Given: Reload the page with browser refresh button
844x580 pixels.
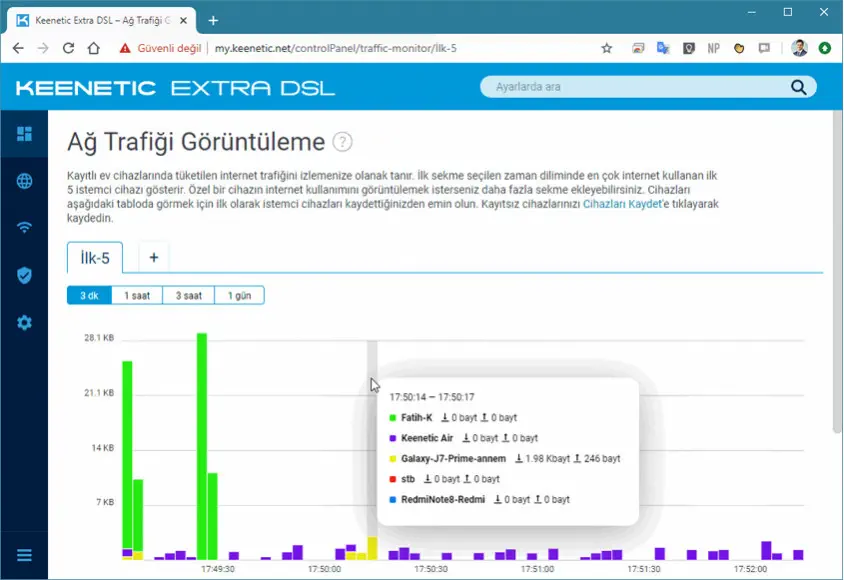Looking at the screenshot, I should (69, 48).
